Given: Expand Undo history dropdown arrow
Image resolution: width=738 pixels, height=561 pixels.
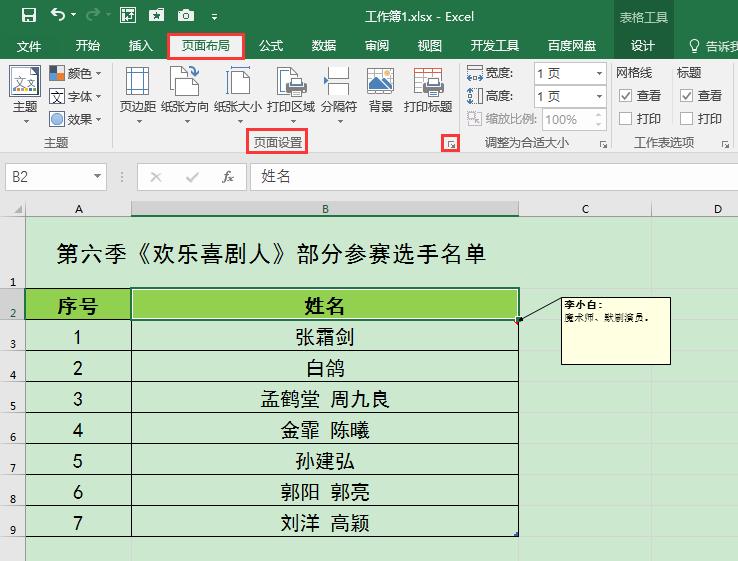Looking at the screenshot, I should (x=74, y=15).
